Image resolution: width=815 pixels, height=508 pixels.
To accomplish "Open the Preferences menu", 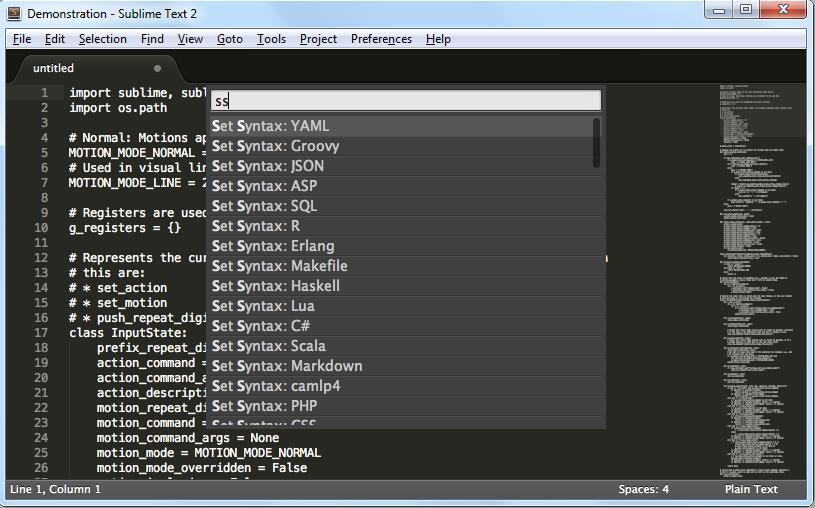I will point(381,39).
